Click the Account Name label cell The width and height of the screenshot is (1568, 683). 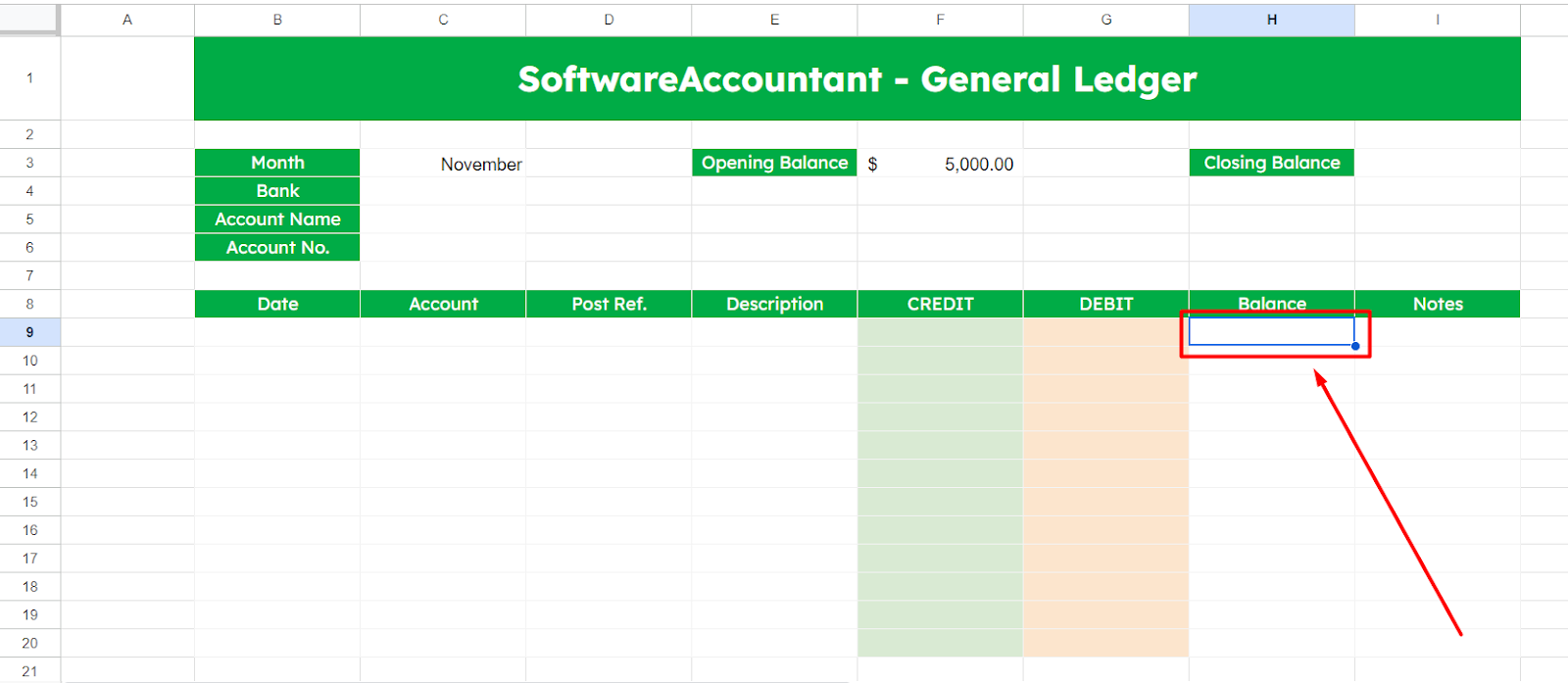click(x=277, y=220)
